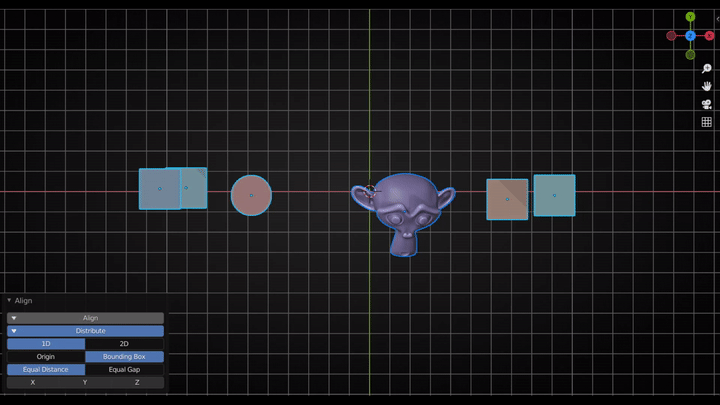
Task: Click the zoom view magnifier icon
Action: [x=706, y=68]
